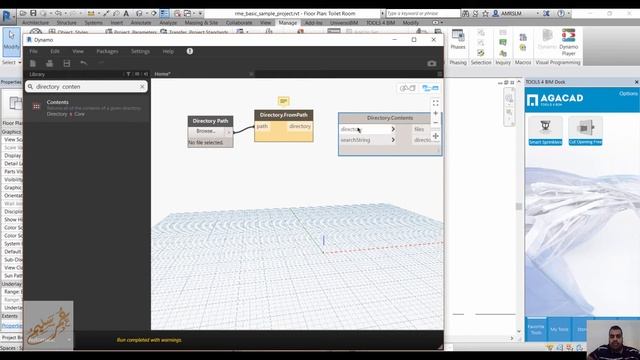The height and width of the screenshot is (360, 640).
Task: Open the Modify ribbon tab in Revit
Action: [x=411, y=22]
